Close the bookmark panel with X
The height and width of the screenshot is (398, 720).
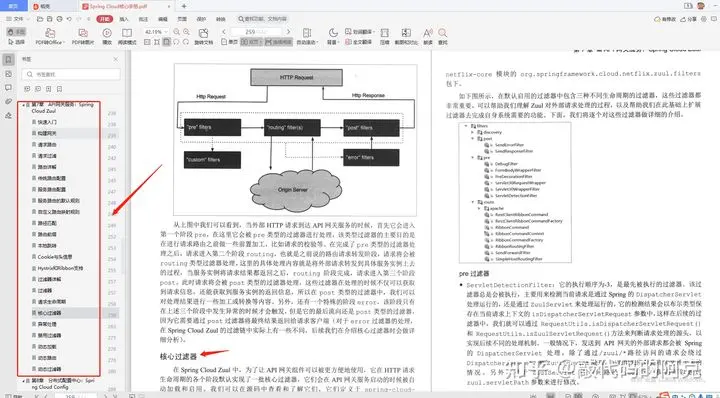pos(116,59)
